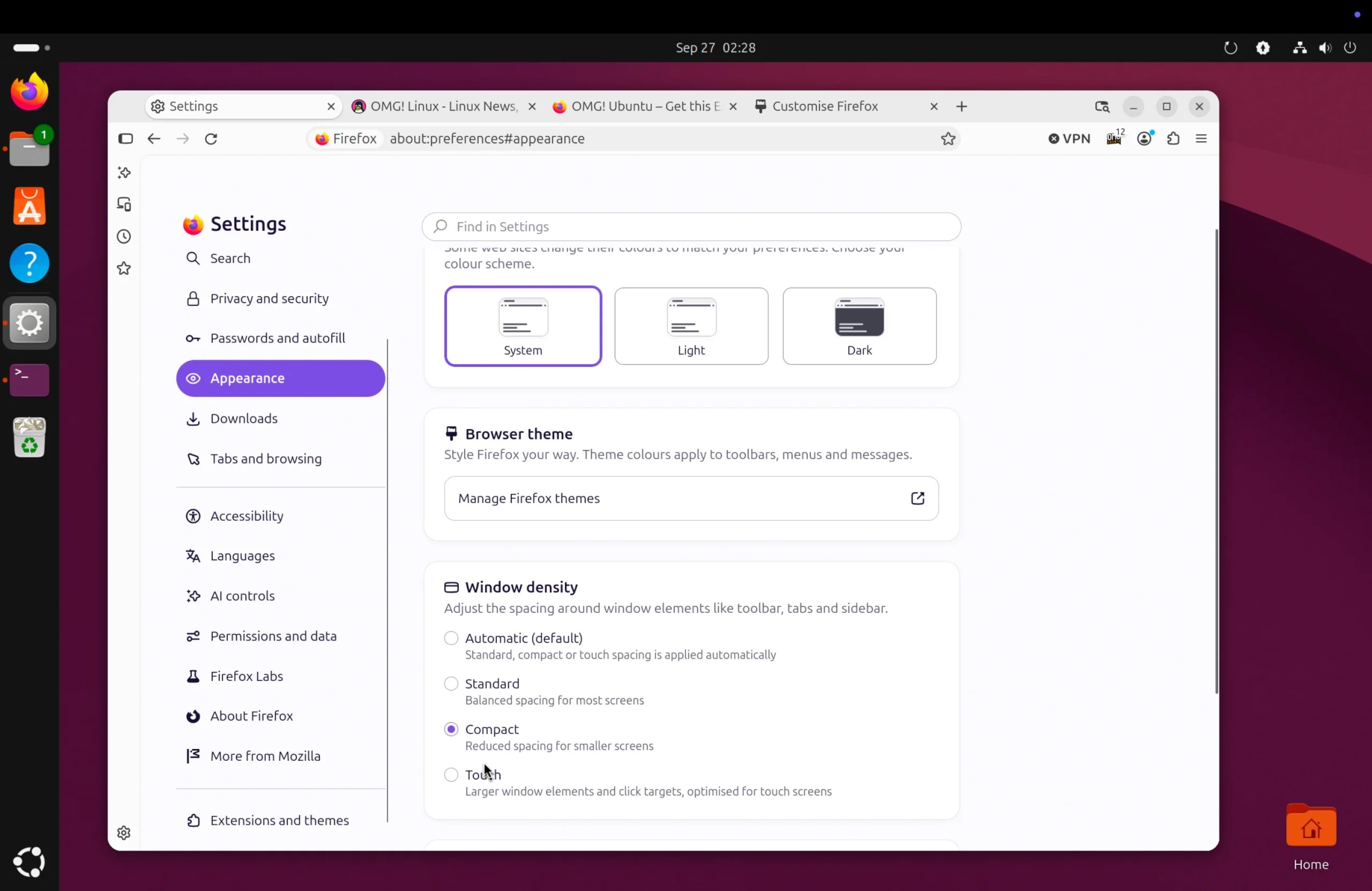Open a new tab with plus button
This screenshot has height=891, width=1372.
pos(961,107)
